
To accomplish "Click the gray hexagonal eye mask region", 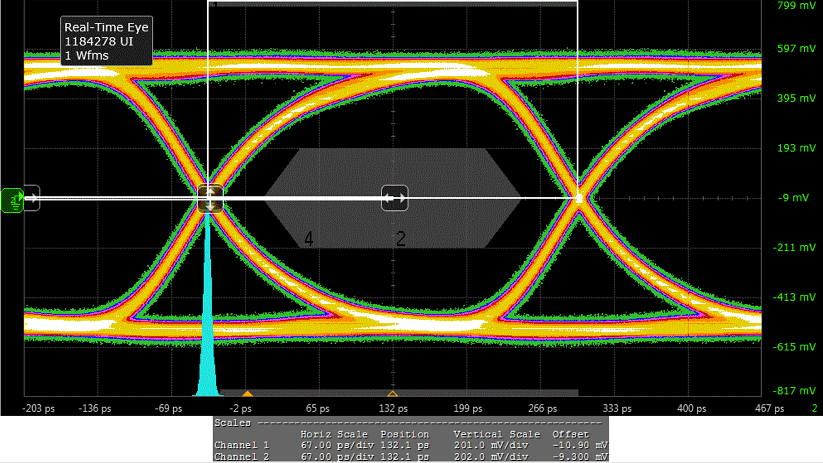I will [394, 198].
